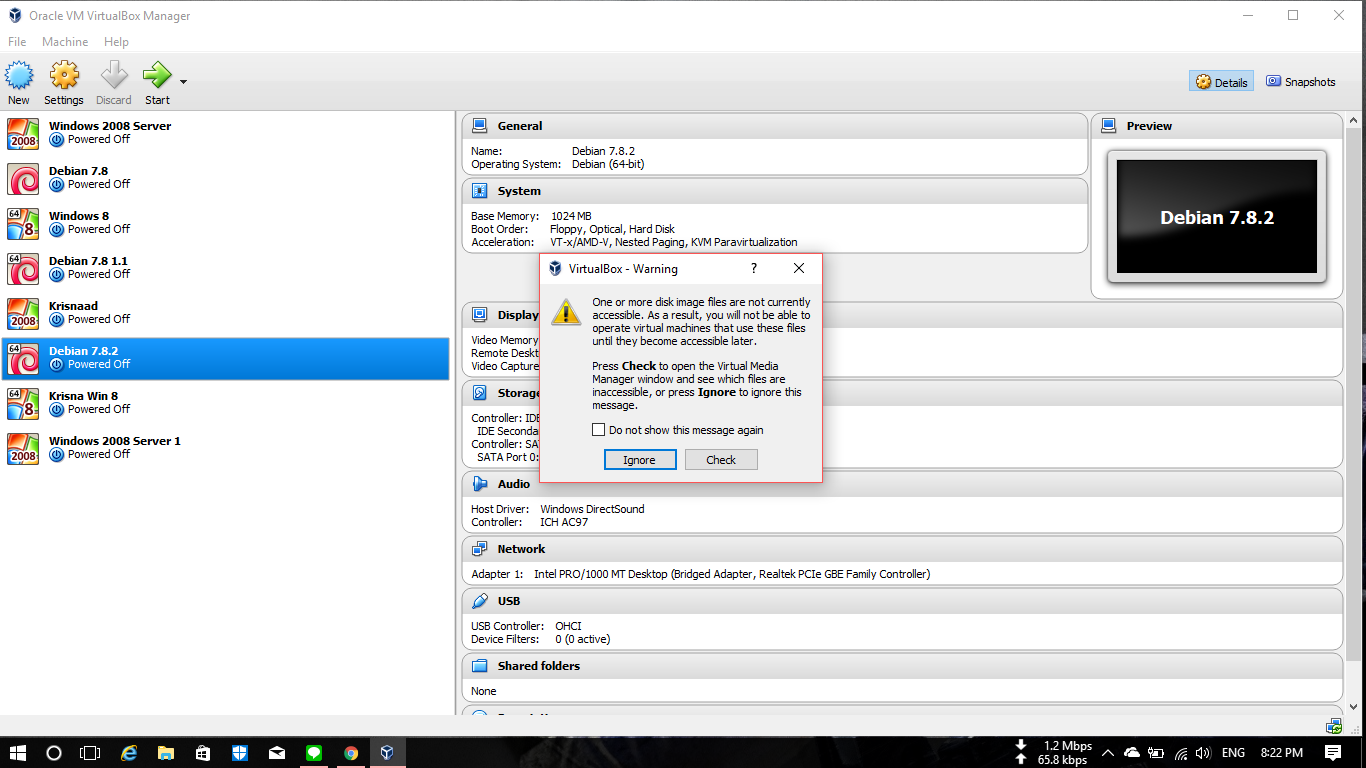Open the USB section header
This screenshot has height=768, width=1366.
coord(902,601)
